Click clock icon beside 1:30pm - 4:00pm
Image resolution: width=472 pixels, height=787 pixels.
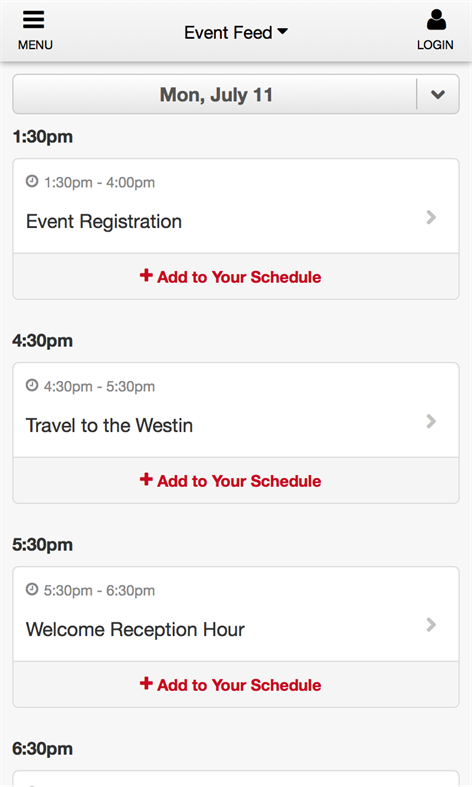click(32, 181)
